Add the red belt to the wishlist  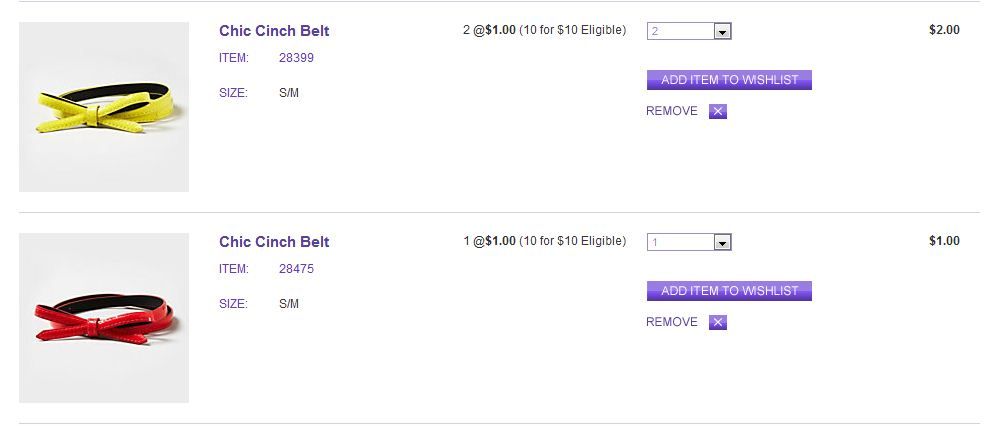point(729,291)
